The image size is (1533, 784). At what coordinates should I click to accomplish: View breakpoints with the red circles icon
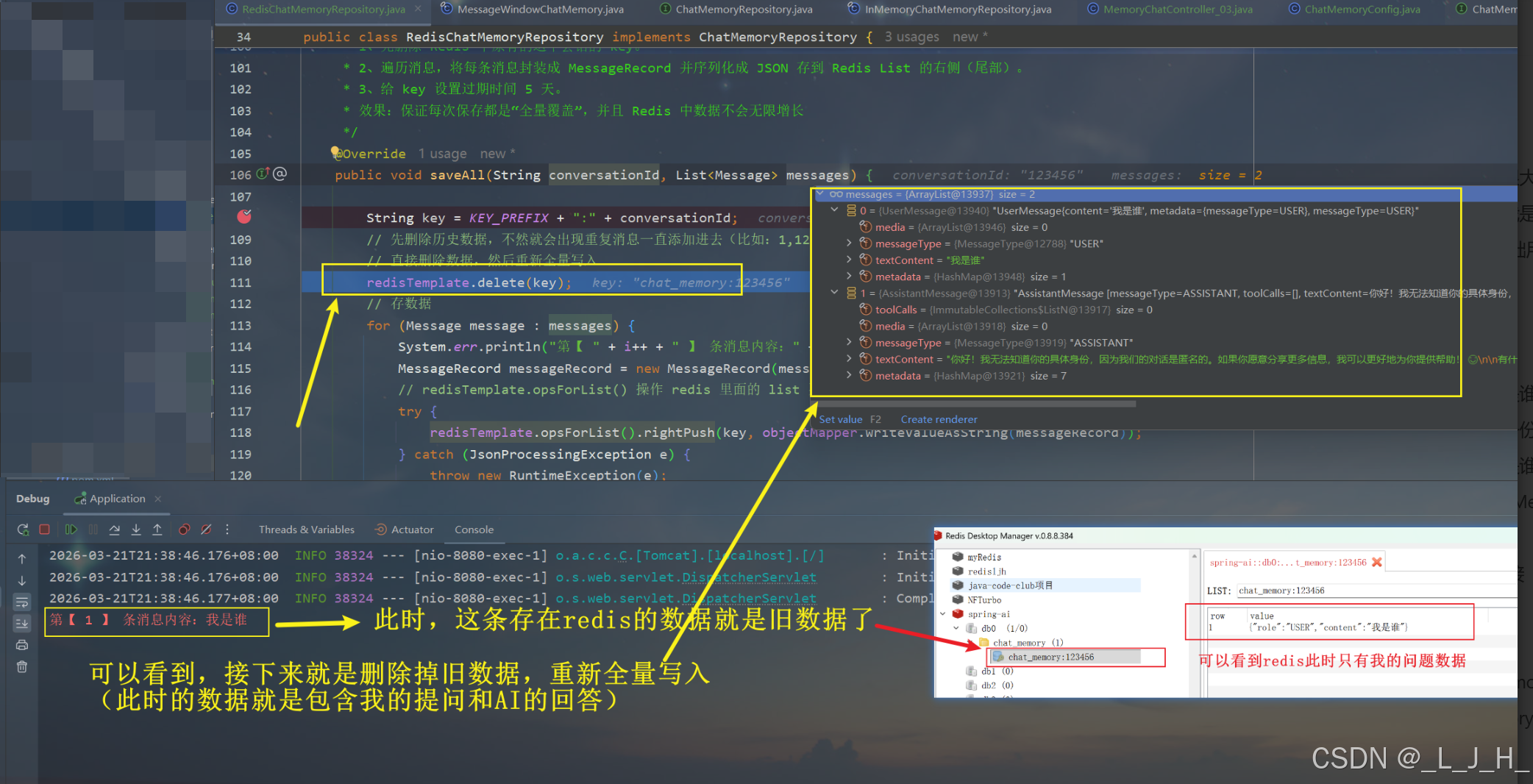(x=185, y=530)
